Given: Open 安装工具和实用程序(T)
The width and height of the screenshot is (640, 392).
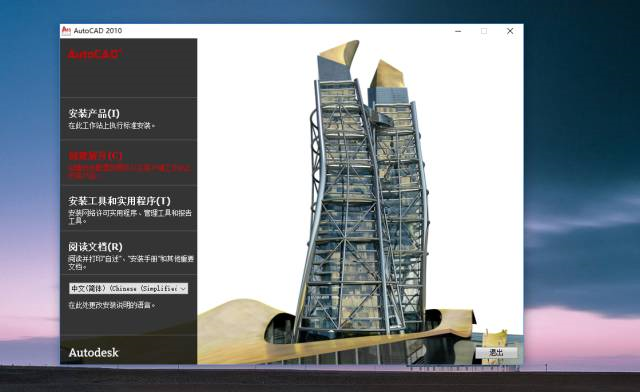Looking at the screenshot, I should pos(119,201).
